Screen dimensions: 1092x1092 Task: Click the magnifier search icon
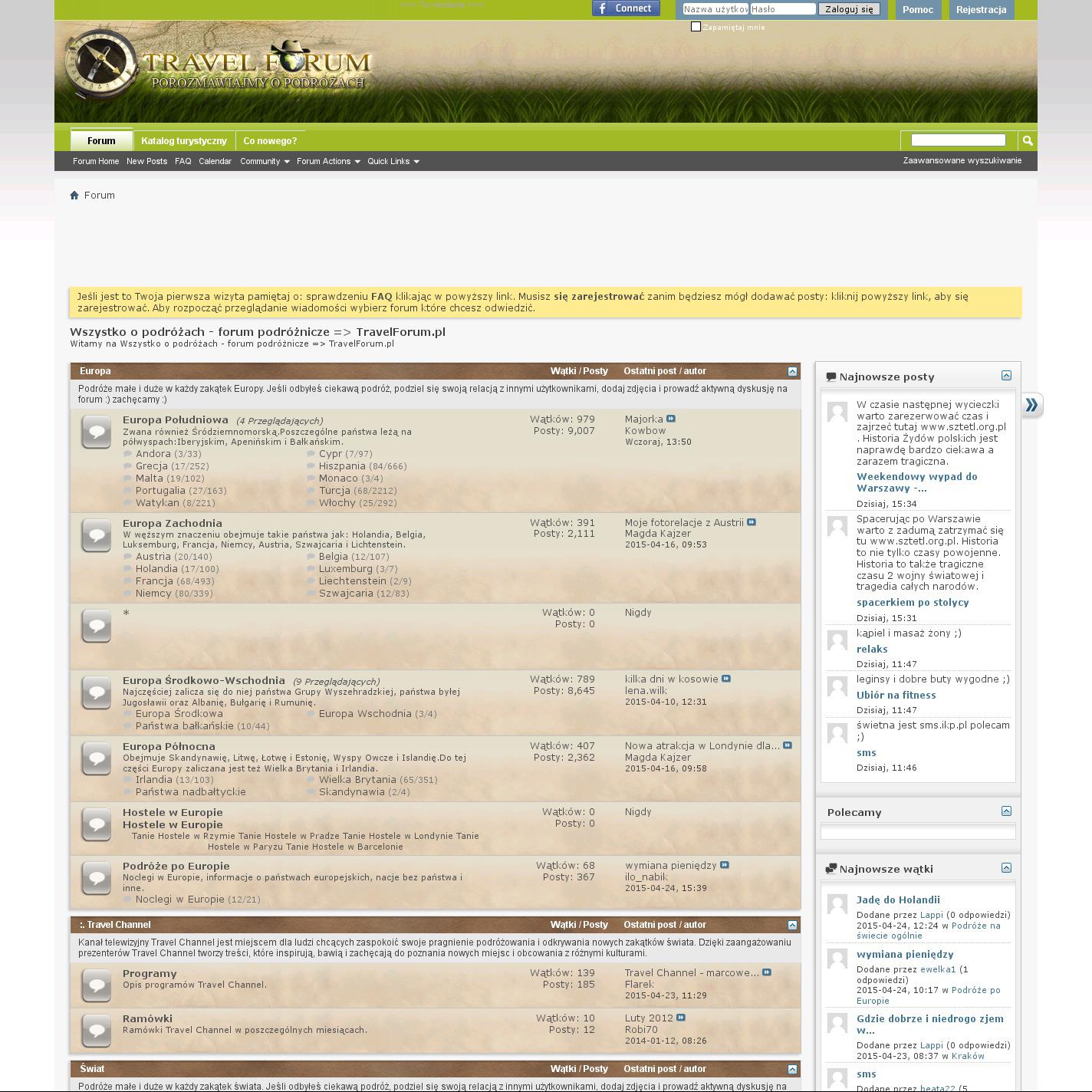click(x=1028, y=140)
